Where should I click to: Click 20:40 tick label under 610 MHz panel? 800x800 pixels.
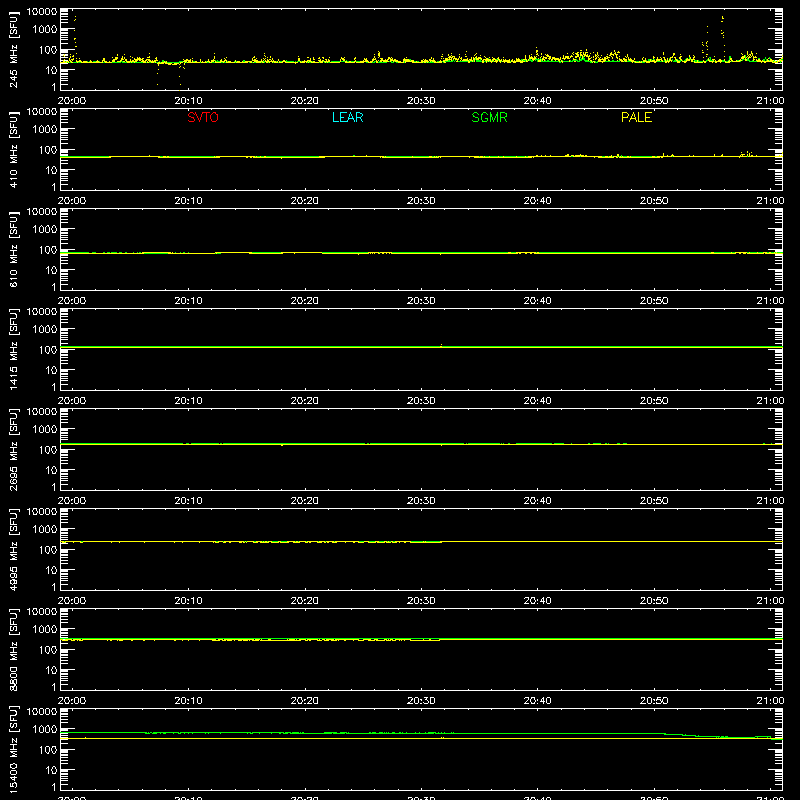pyautogui.click(x=537, y=301)
